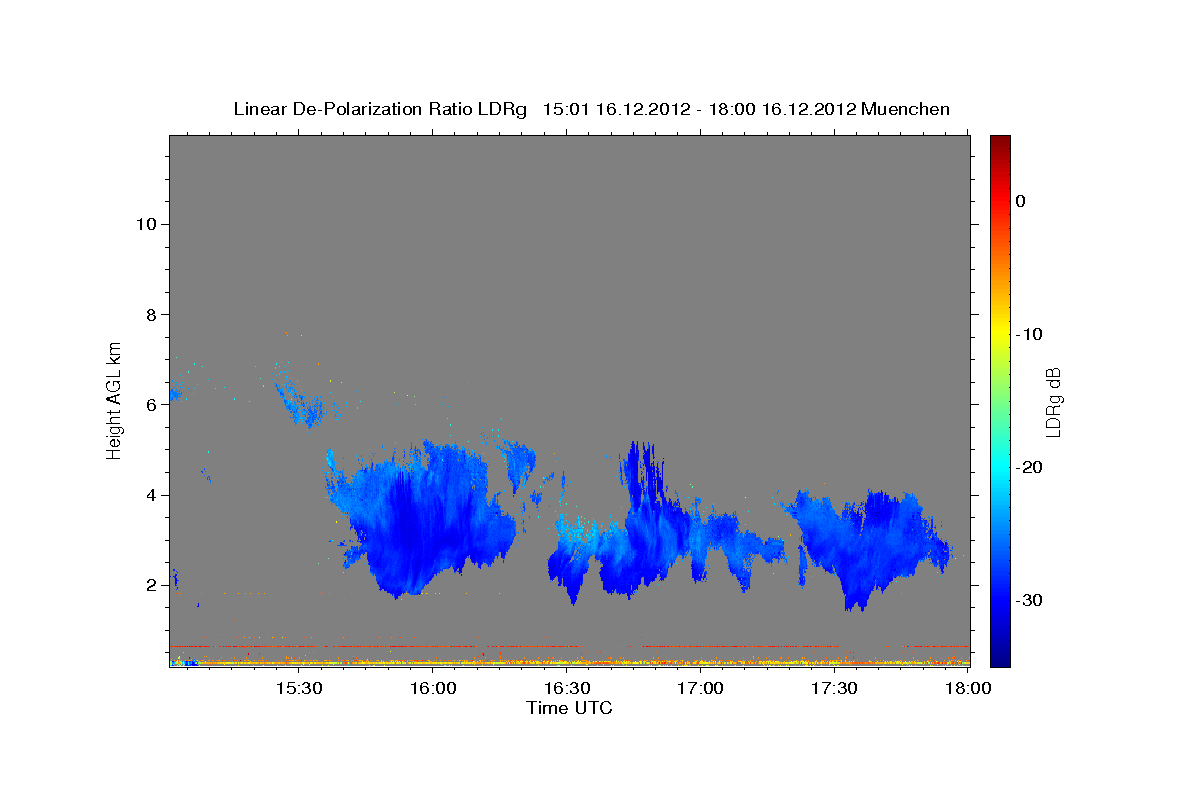Click the colorbar value label -10
Viewport: 1200px width, 800px height.
(1029, 334)
